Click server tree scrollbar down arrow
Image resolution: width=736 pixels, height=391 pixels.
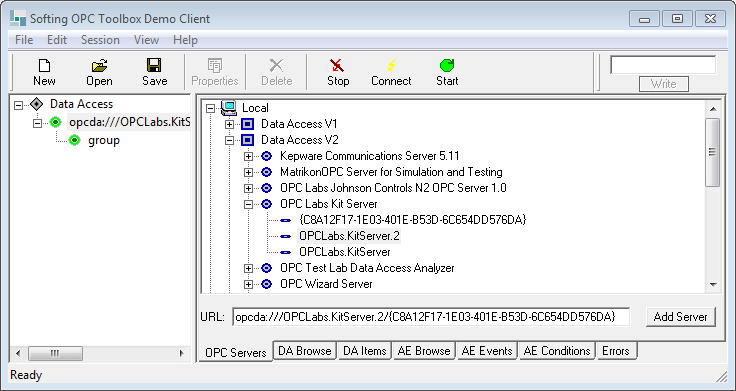point(713,284)
